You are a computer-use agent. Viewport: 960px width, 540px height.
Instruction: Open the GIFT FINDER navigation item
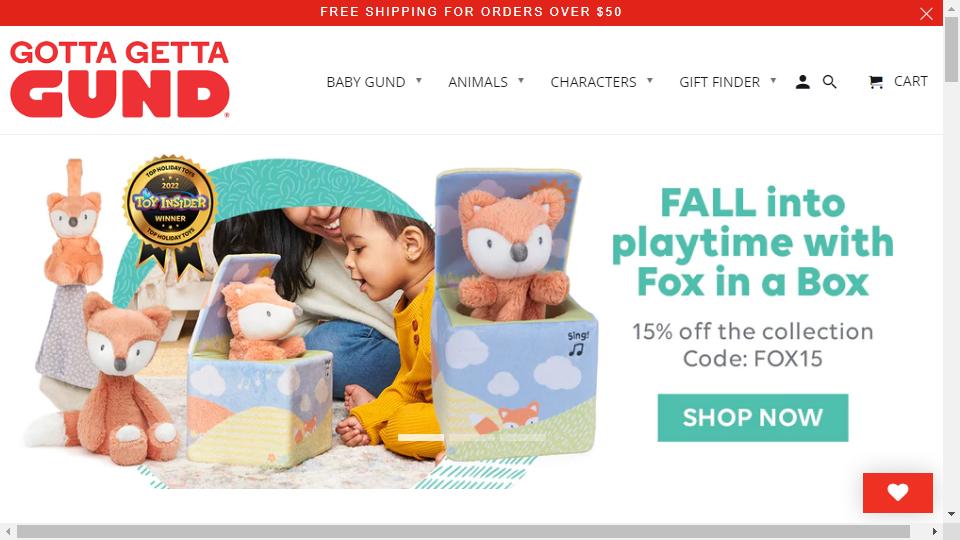[x=719, y=82]
